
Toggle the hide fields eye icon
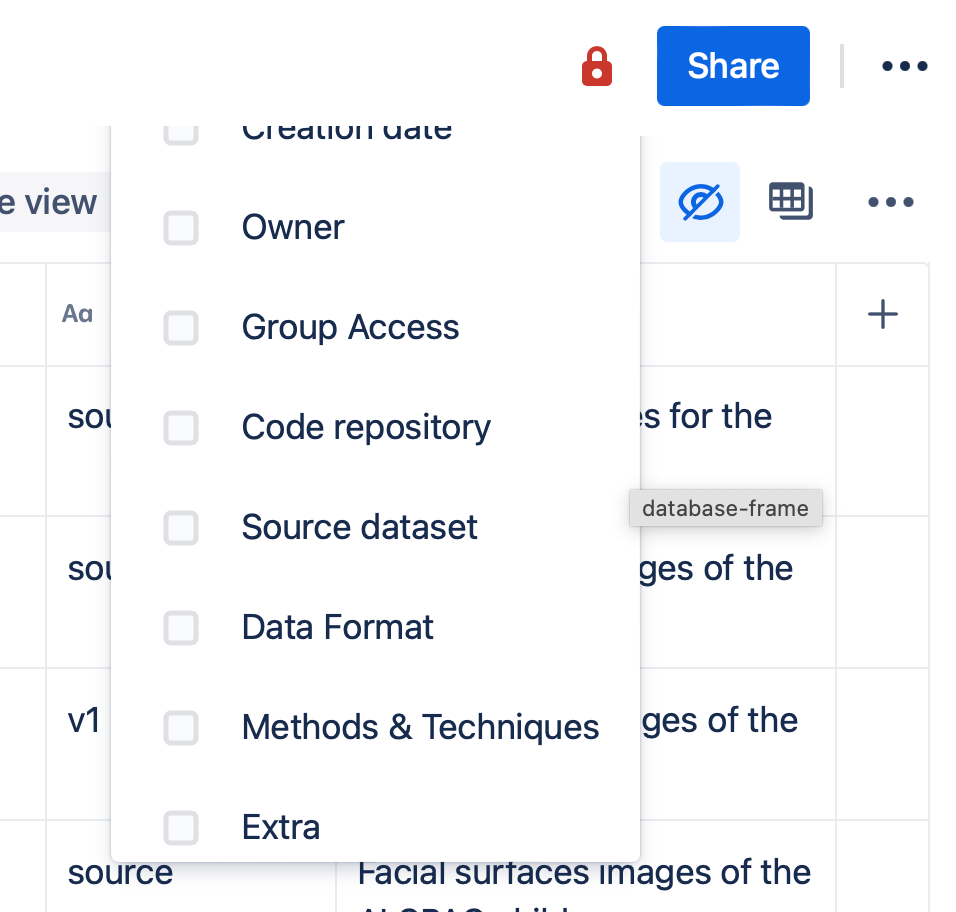[700, 202]
